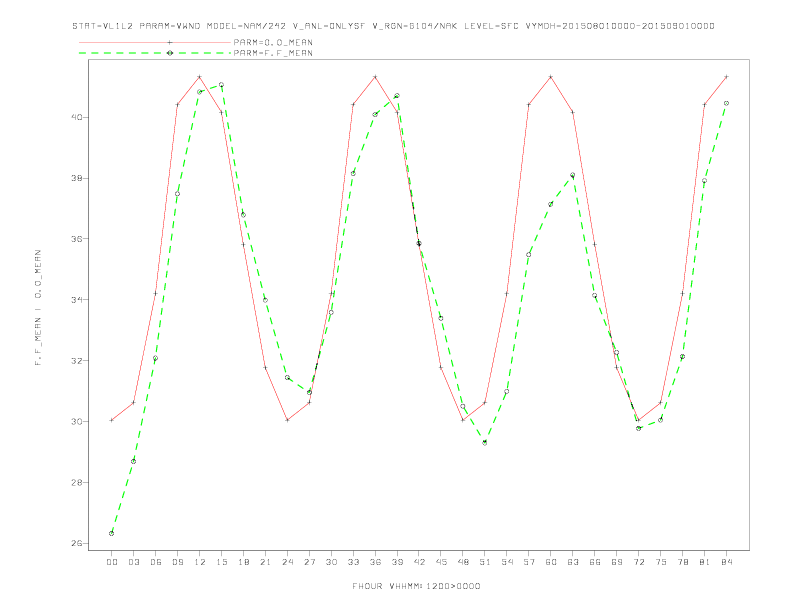
Task: Click the x-axis forecast hour label 63
Action: pyautogui.click(x=573, y=562)
